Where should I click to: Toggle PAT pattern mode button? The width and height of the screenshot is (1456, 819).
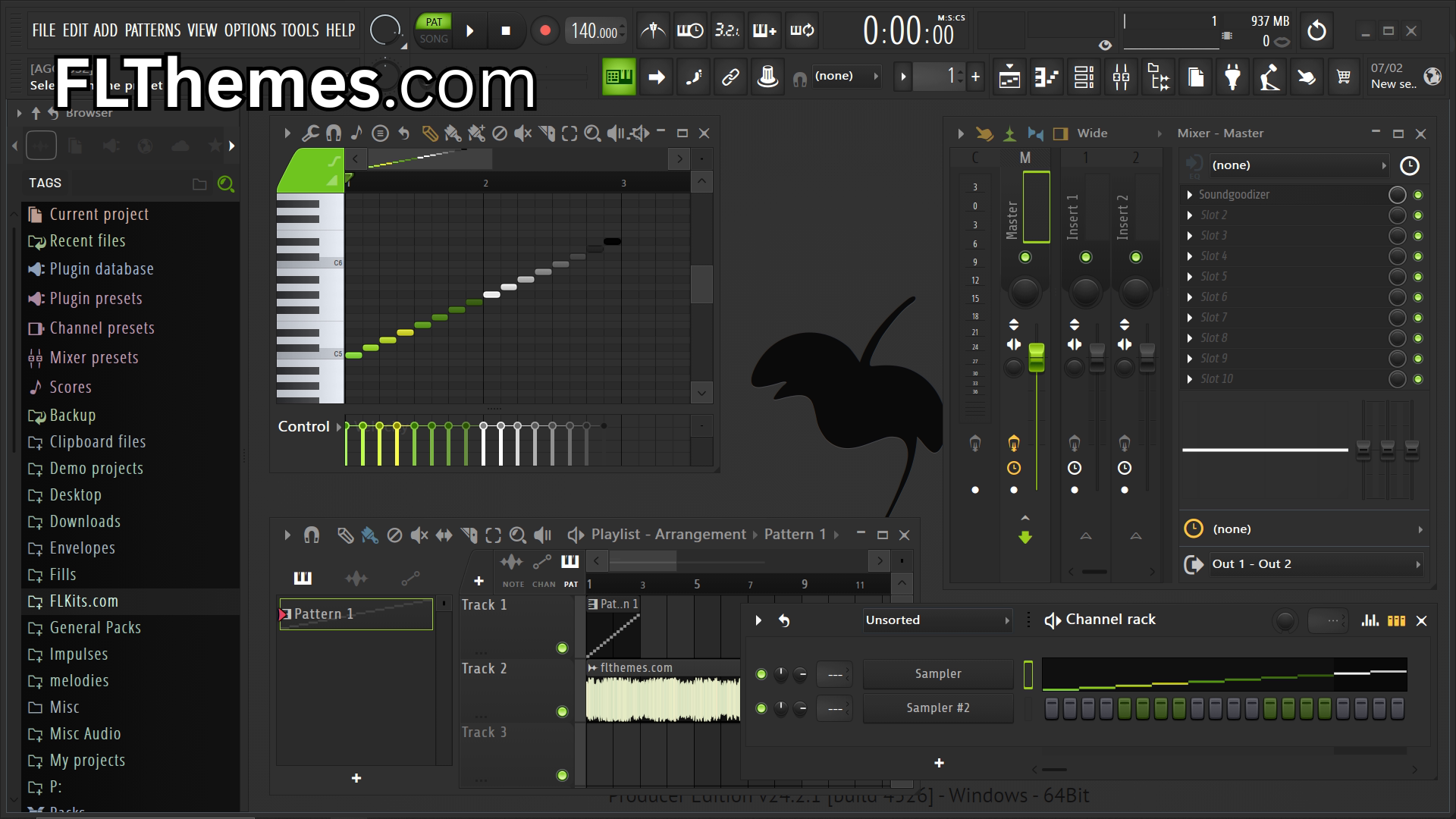click(434, 22)
